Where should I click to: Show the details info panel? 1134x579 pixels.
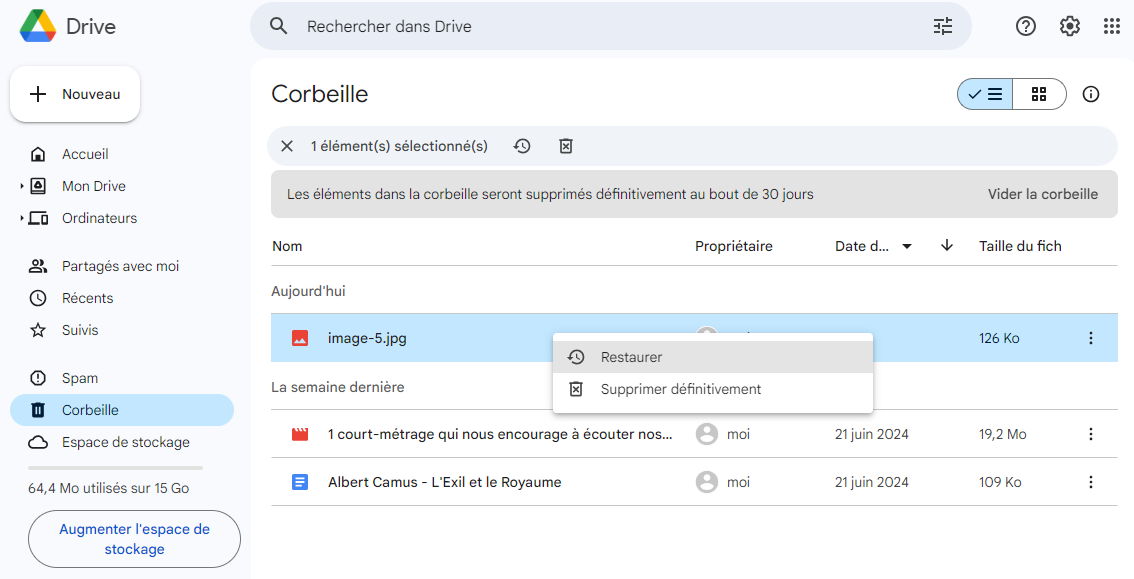tap(1091, 94)
